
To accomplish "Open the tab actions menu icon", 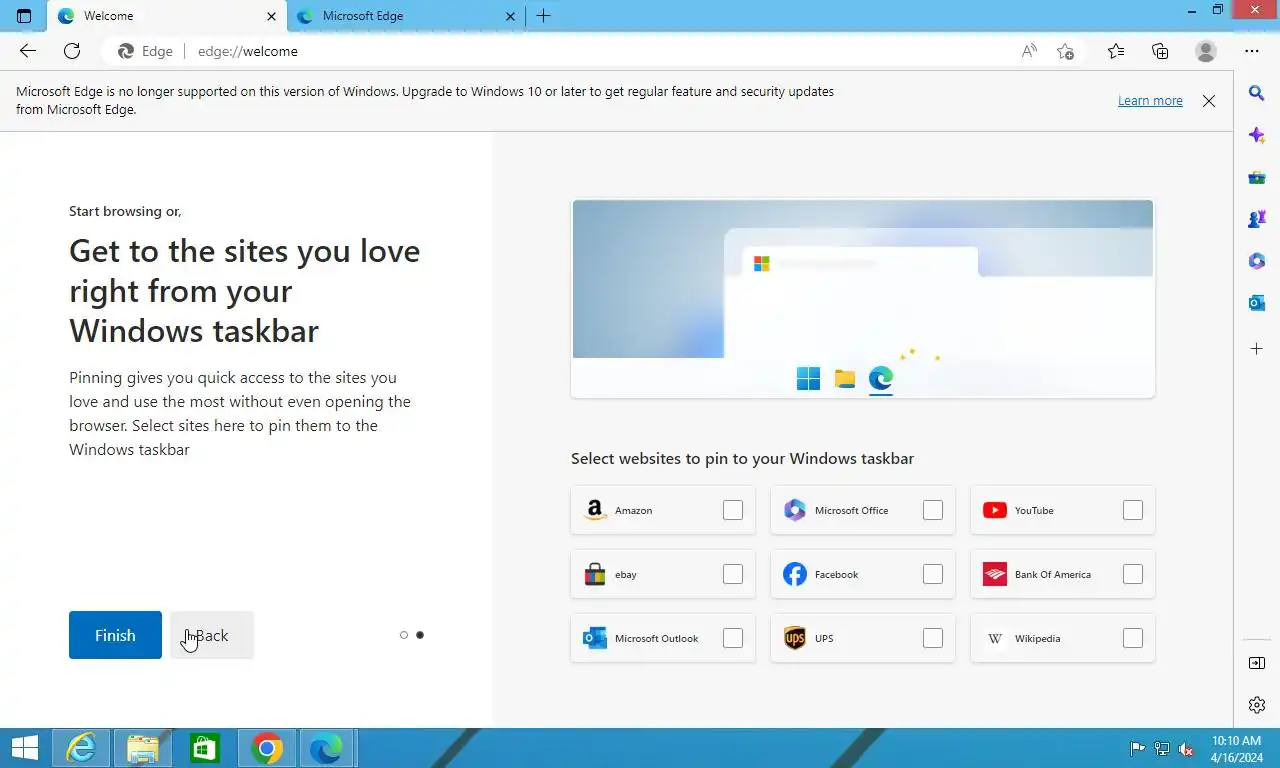I will point(24,16).
